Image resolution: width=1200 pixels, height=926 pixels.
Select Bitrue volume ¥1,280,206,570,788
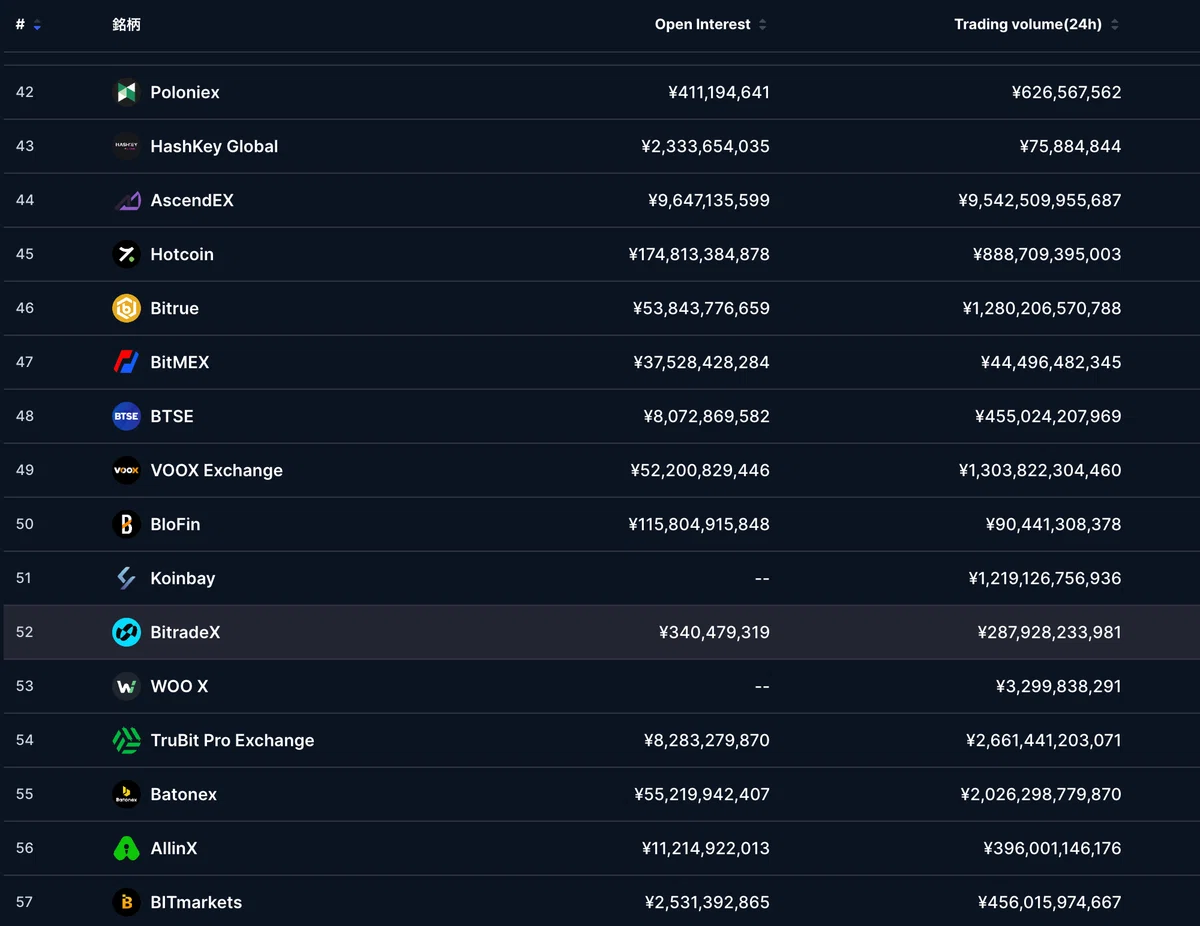click(1042, 308)
